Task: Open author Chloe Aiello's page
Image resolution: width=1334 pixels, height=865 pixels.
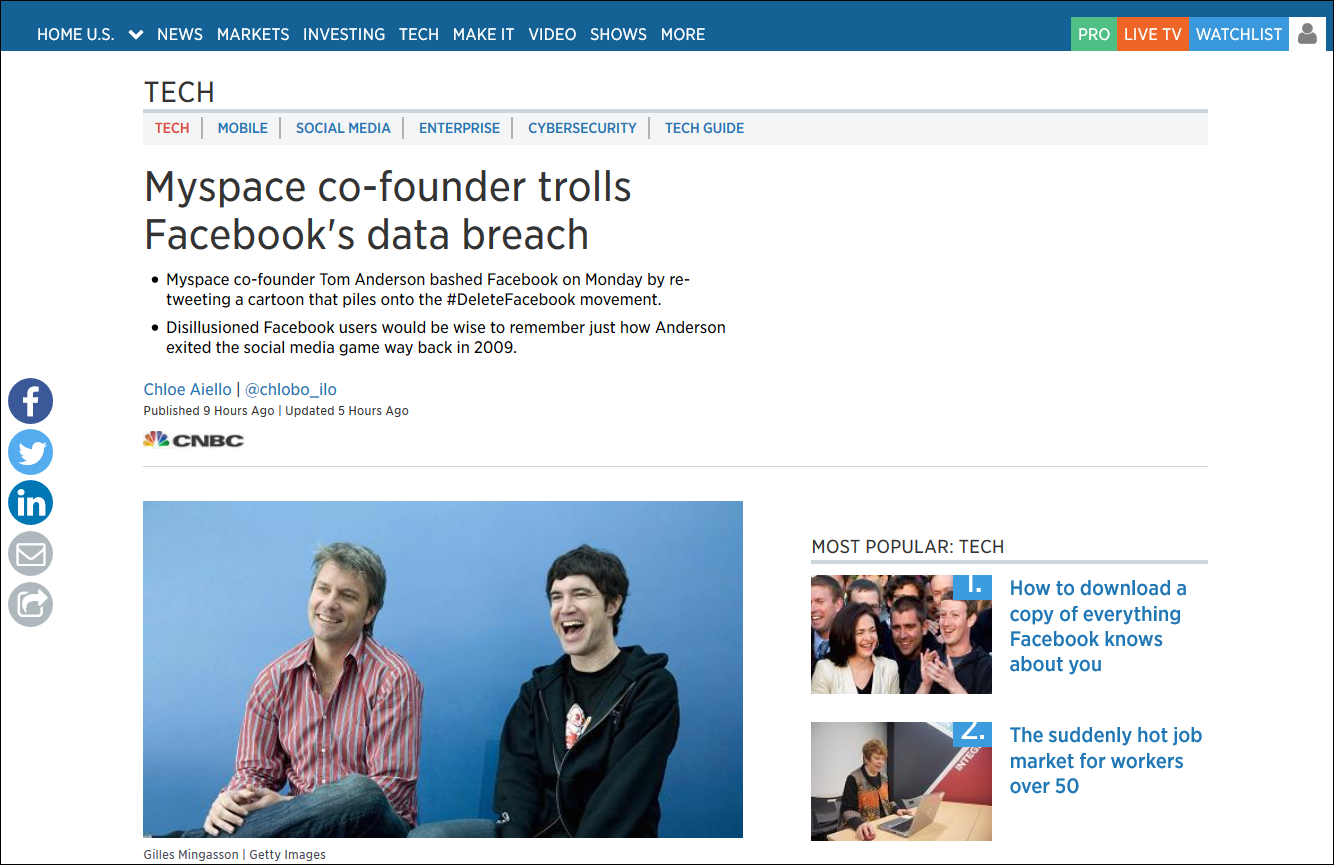Action: pos(187,389)
